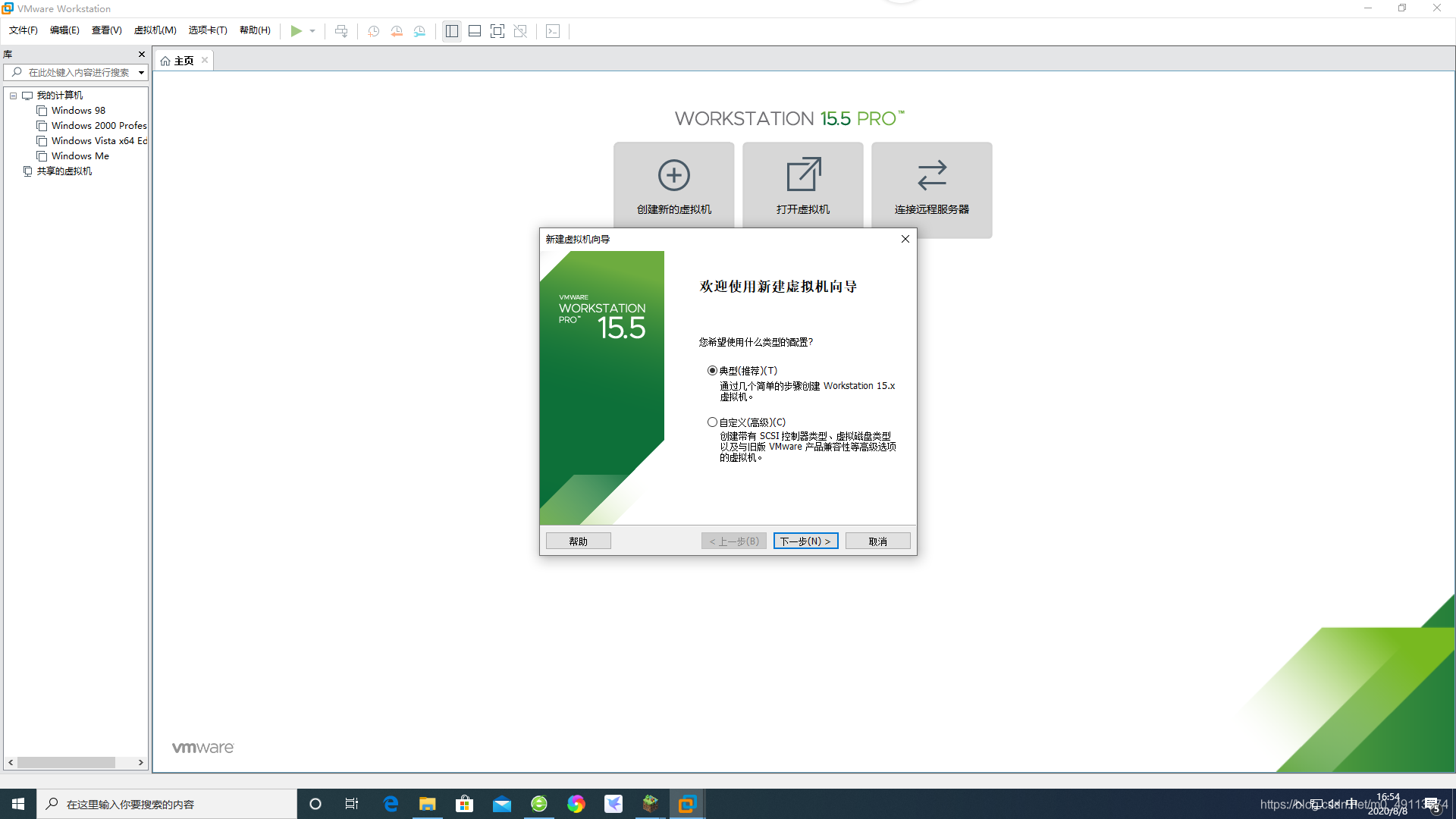The width and height of the screenshot is (1456, 819).
Task: Open the power options dropdown arrow
Action: pyautogui.click(x=312, y=31)
